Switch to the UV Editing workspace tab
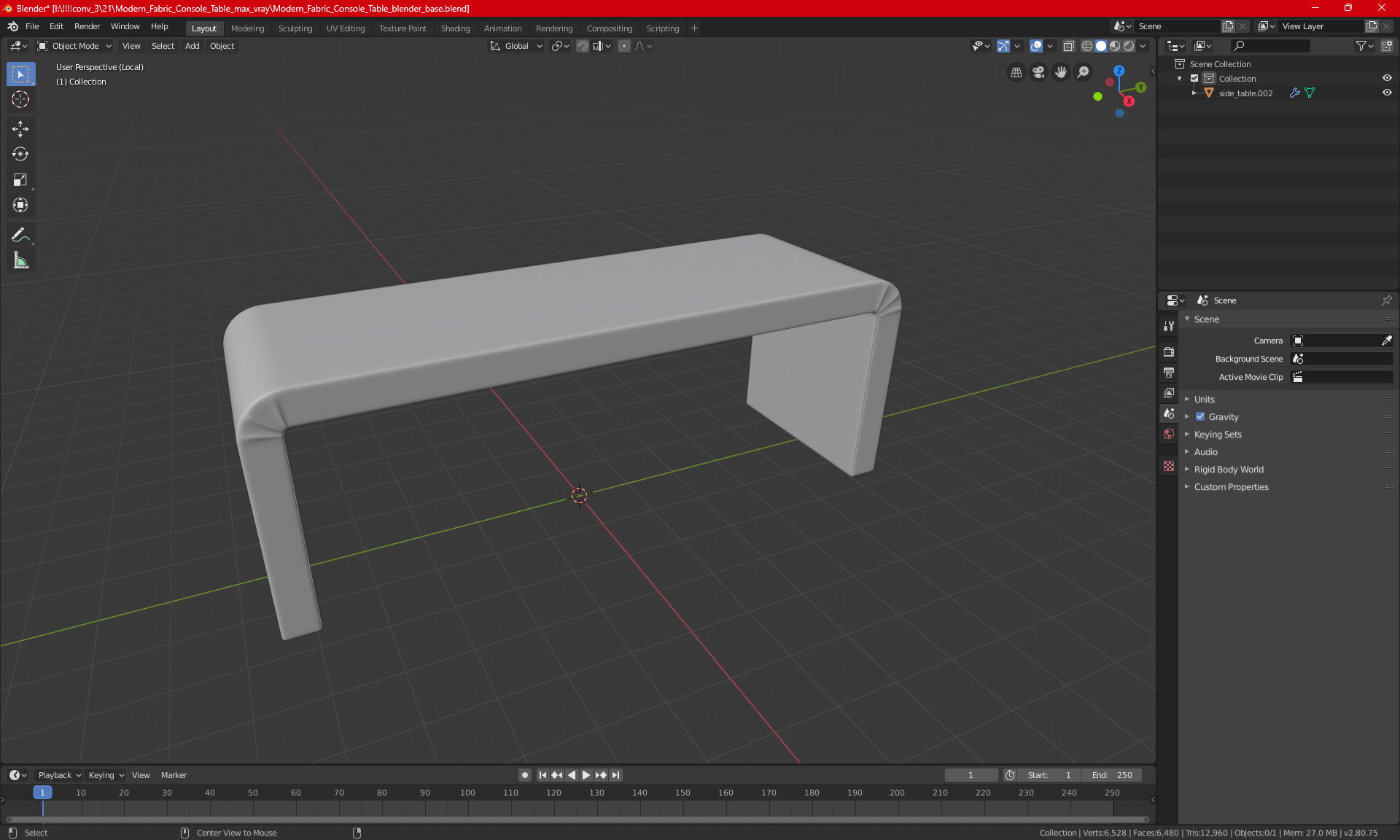Screen dimensions: 1400x840 tap(346, 28)
